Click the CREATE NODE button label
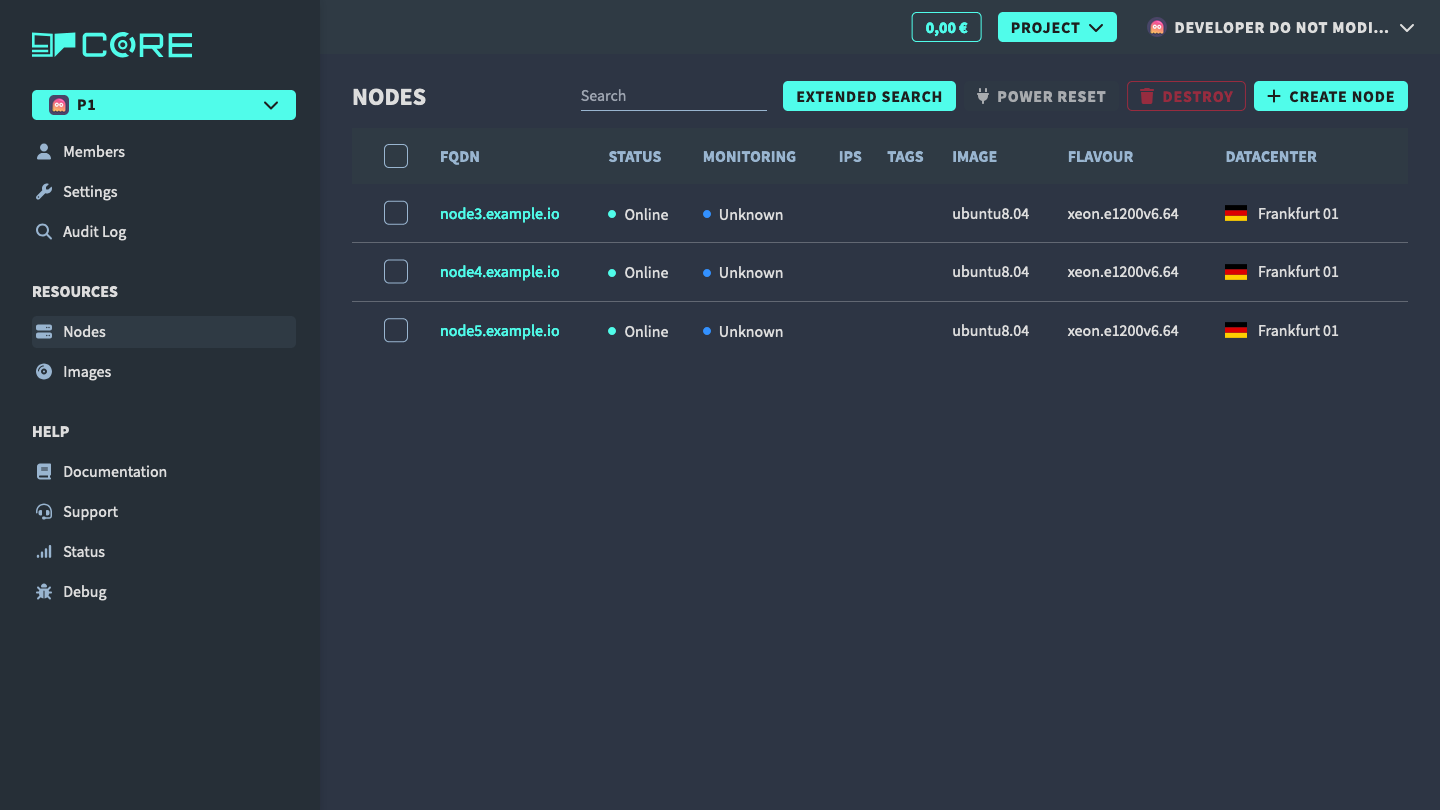Viewport: 1440px width, 810px height. (x=1342, y=97)
